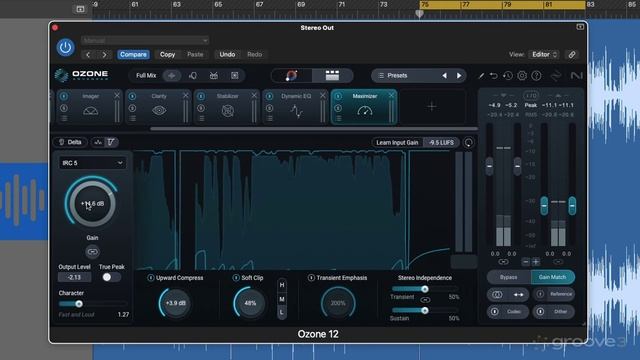
Task: Select the Imager module
Action: (90, 107)
